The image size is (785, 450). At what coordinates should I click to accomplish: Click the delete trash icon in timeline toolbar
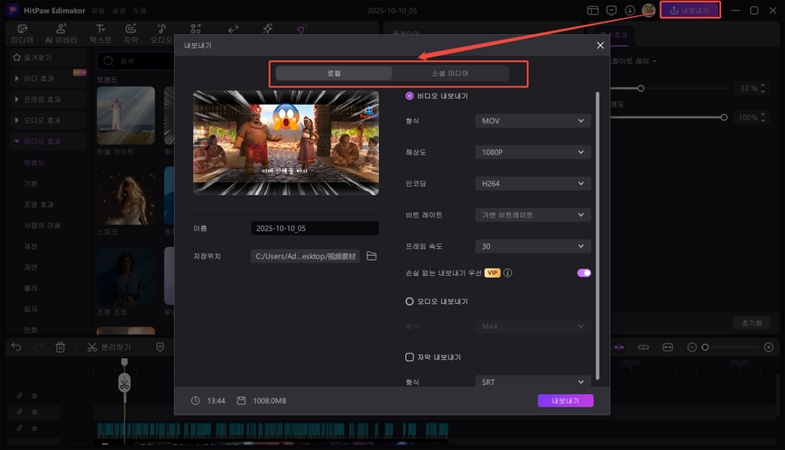pyautogui.click(x=60, y=347)
